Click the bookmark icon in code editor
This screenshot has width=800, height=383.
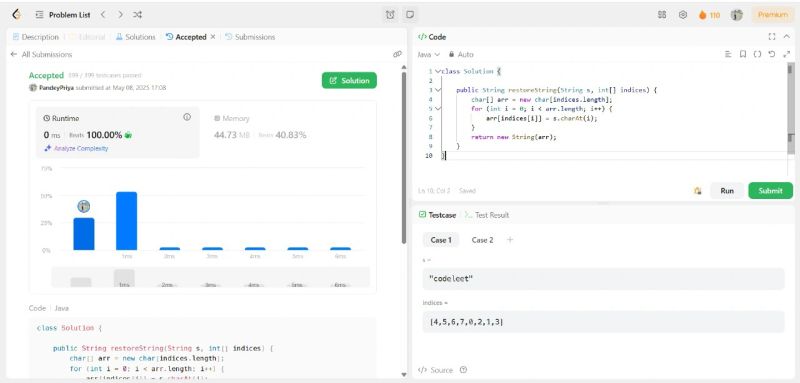(743, 54)
